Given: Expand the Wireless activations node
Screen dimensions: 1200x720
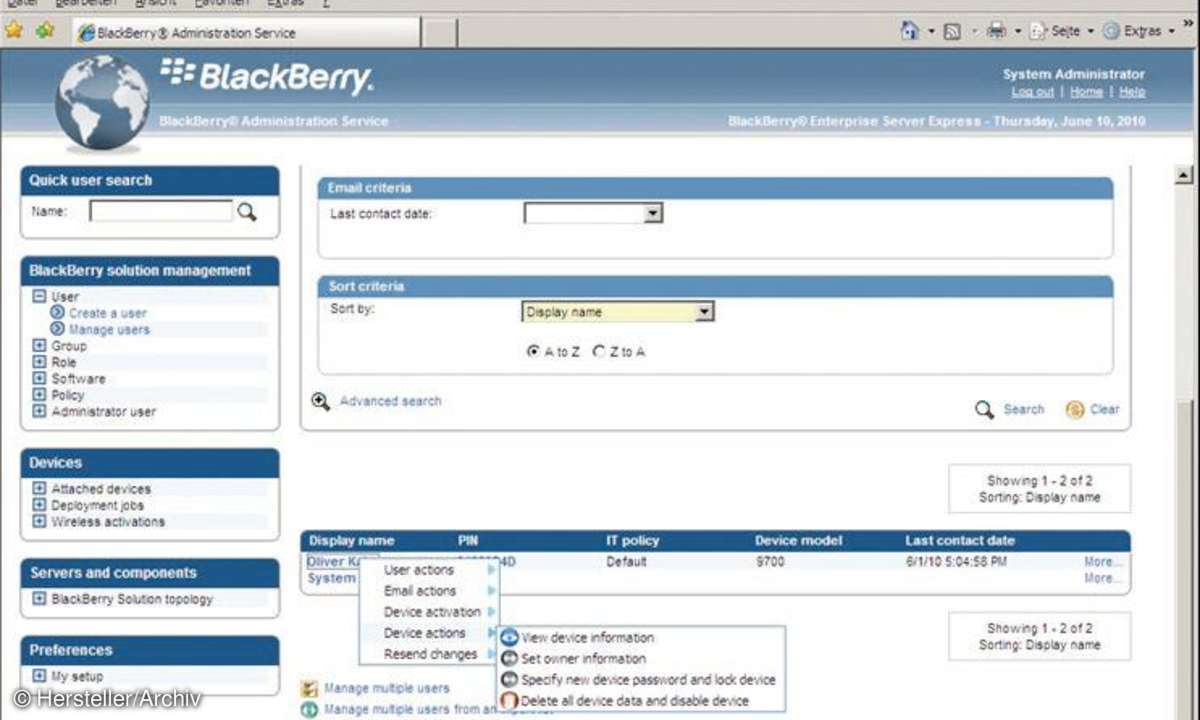Looking at the screenshot, I should point(39,522).
